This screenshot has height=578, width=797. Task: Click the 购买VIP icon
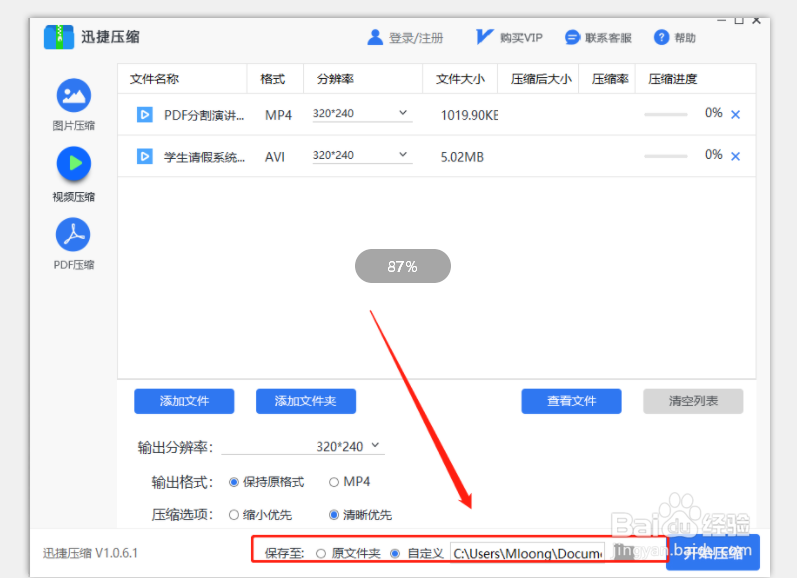(x=484, y=37)
